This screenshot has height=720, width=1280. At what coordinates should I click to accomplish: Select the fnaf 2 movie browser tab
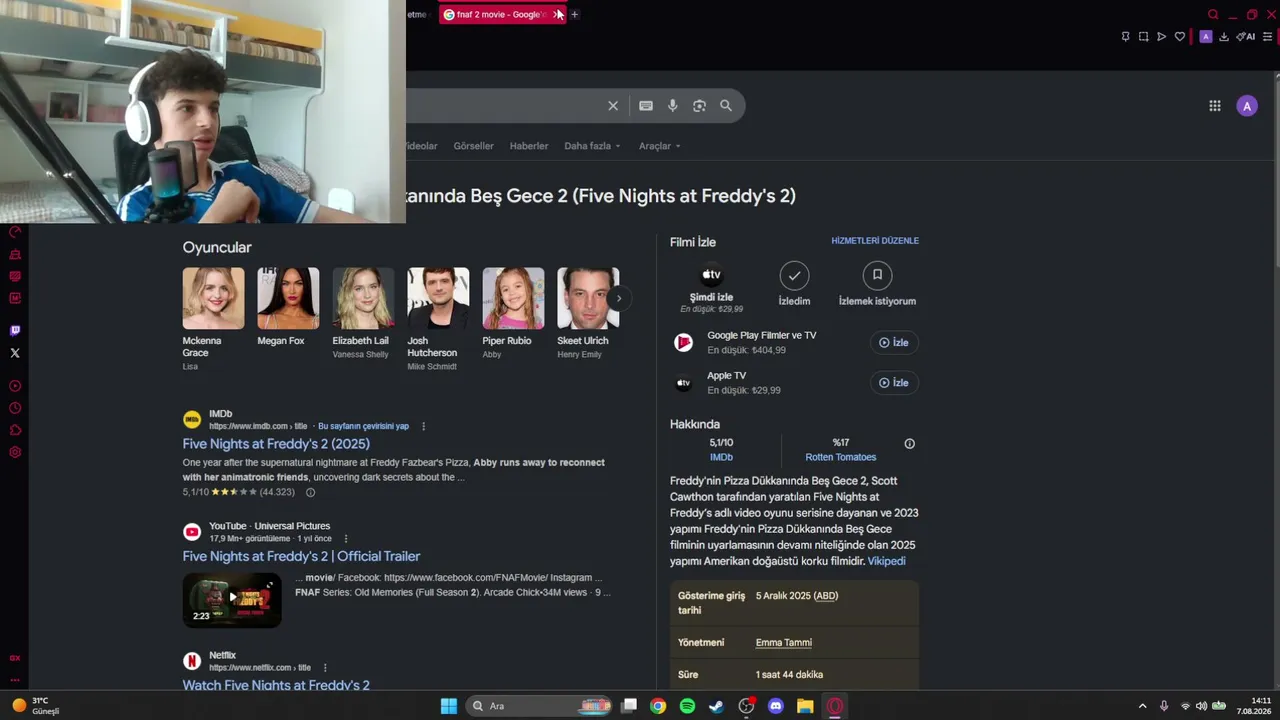[502, 15]
